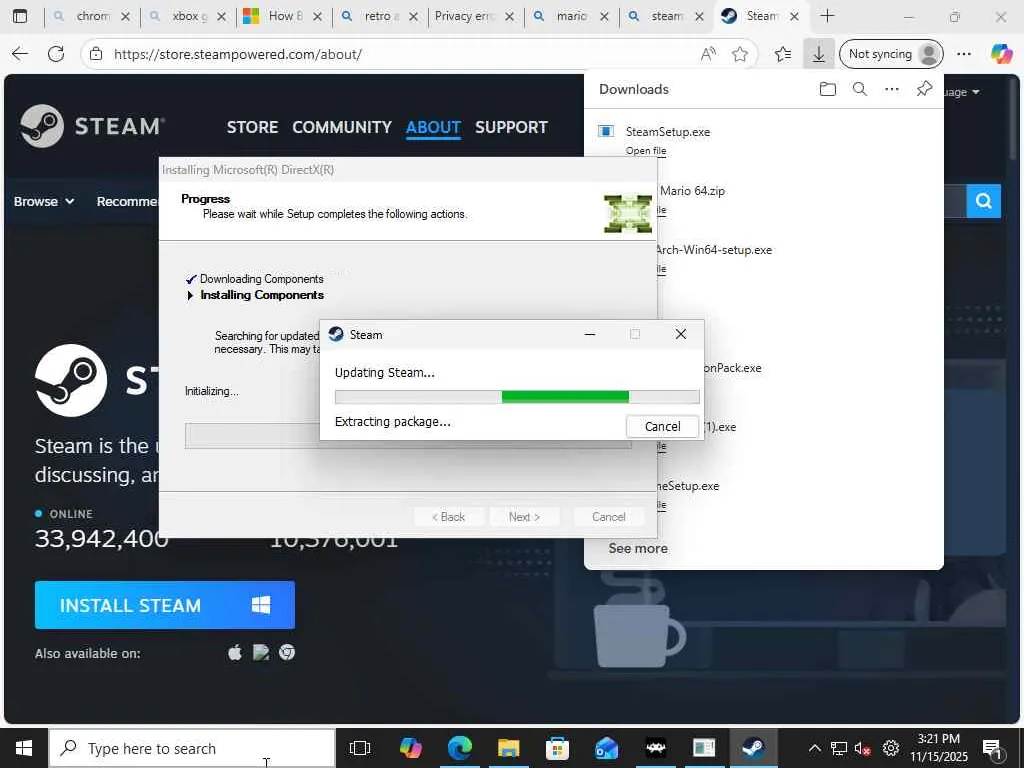Click the SteamSetup.exe file name

(667, 132)
